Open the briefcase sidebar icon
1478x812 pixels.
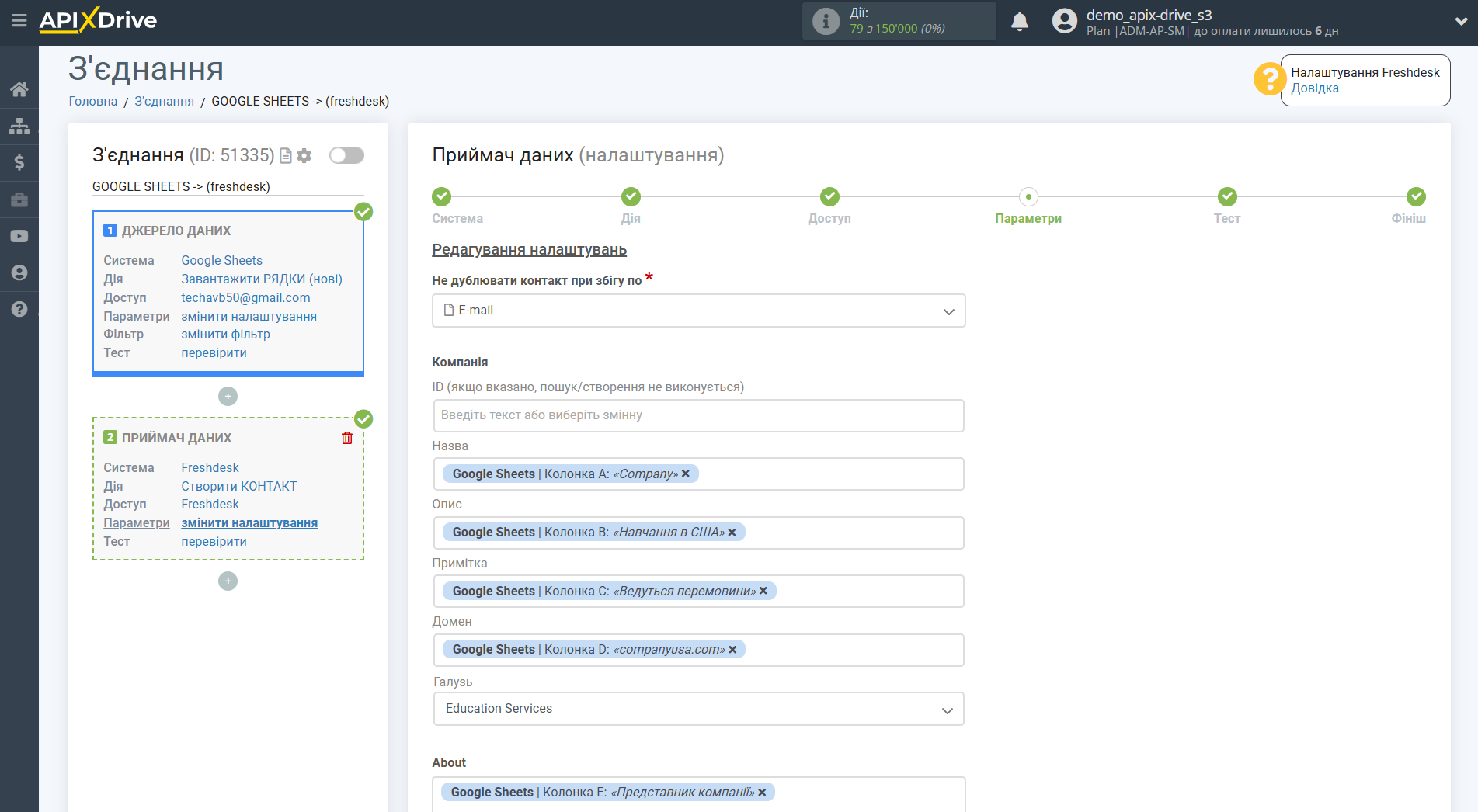[x=19, y=200]
